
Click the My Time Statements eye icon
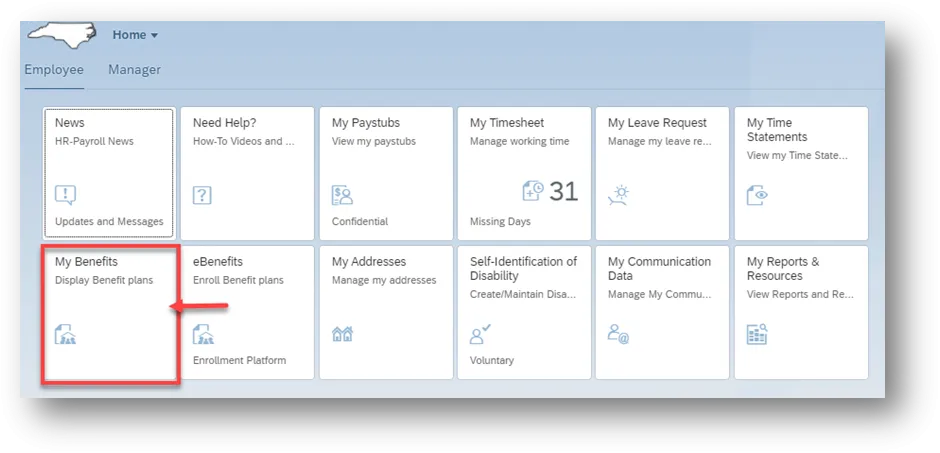(757, 195)
